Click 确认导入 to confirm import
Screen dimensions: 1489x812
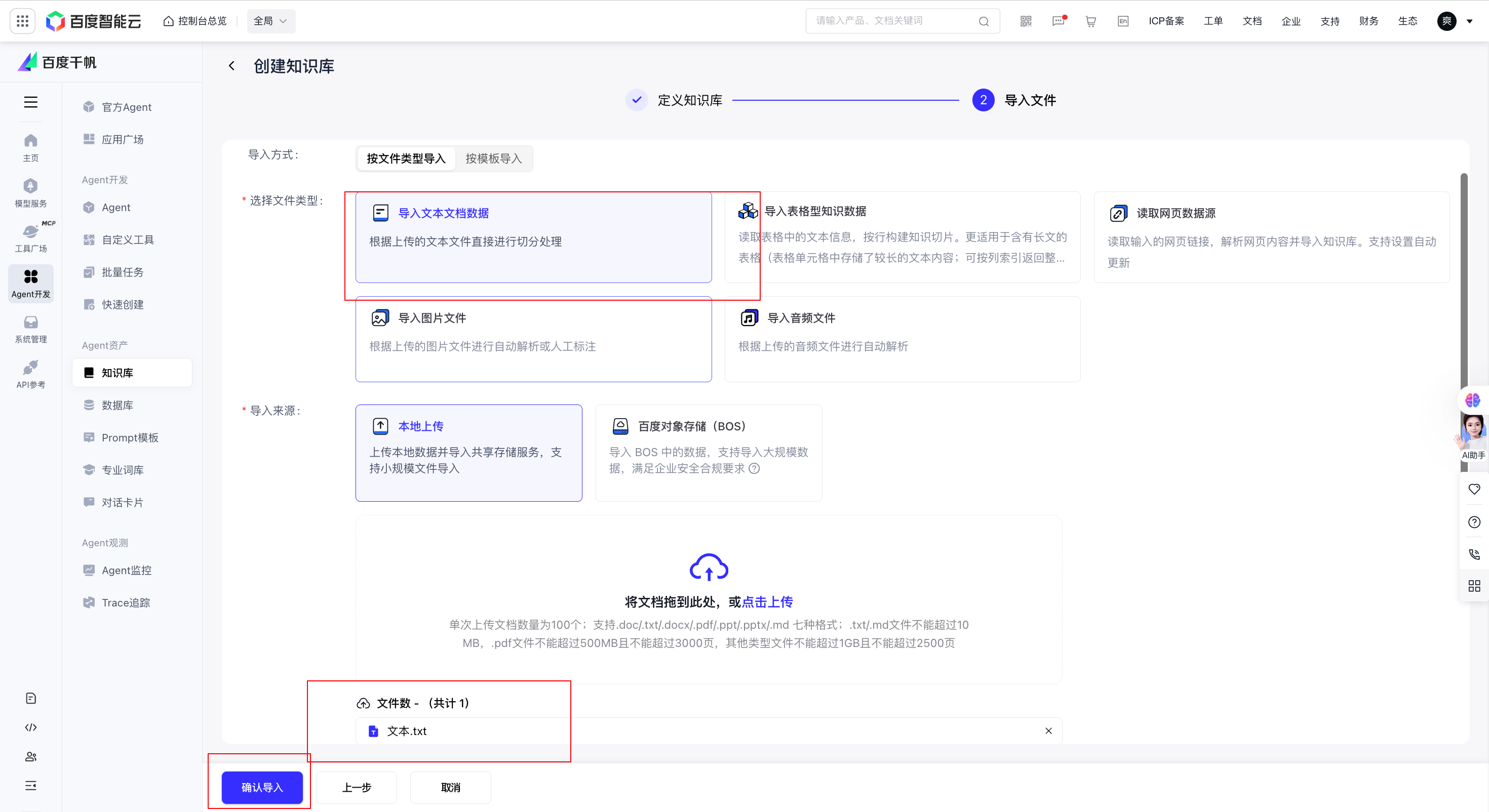[x=261, y=787]
